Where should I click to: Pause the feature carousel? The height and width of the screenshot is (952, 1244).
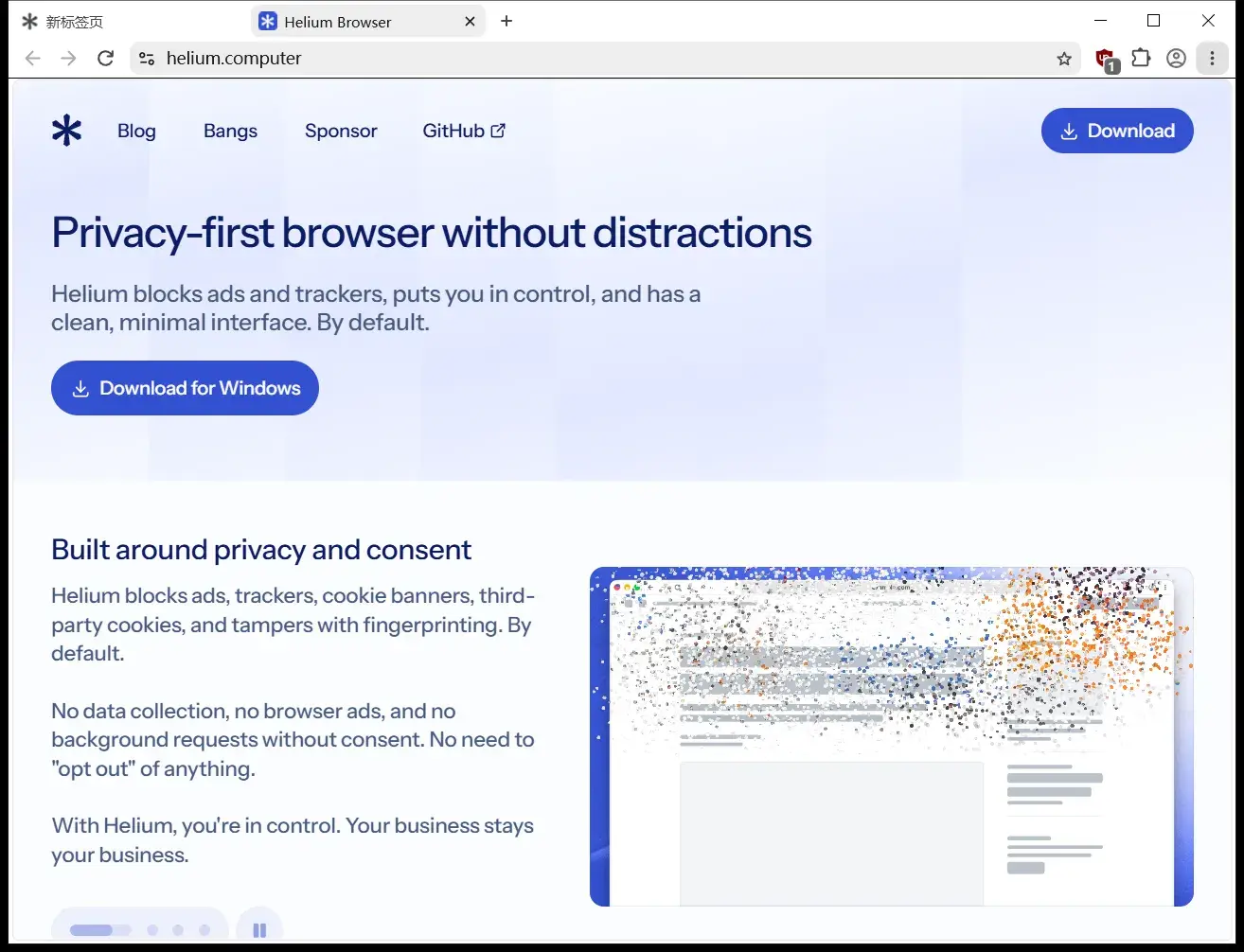[x=259, y=929]
